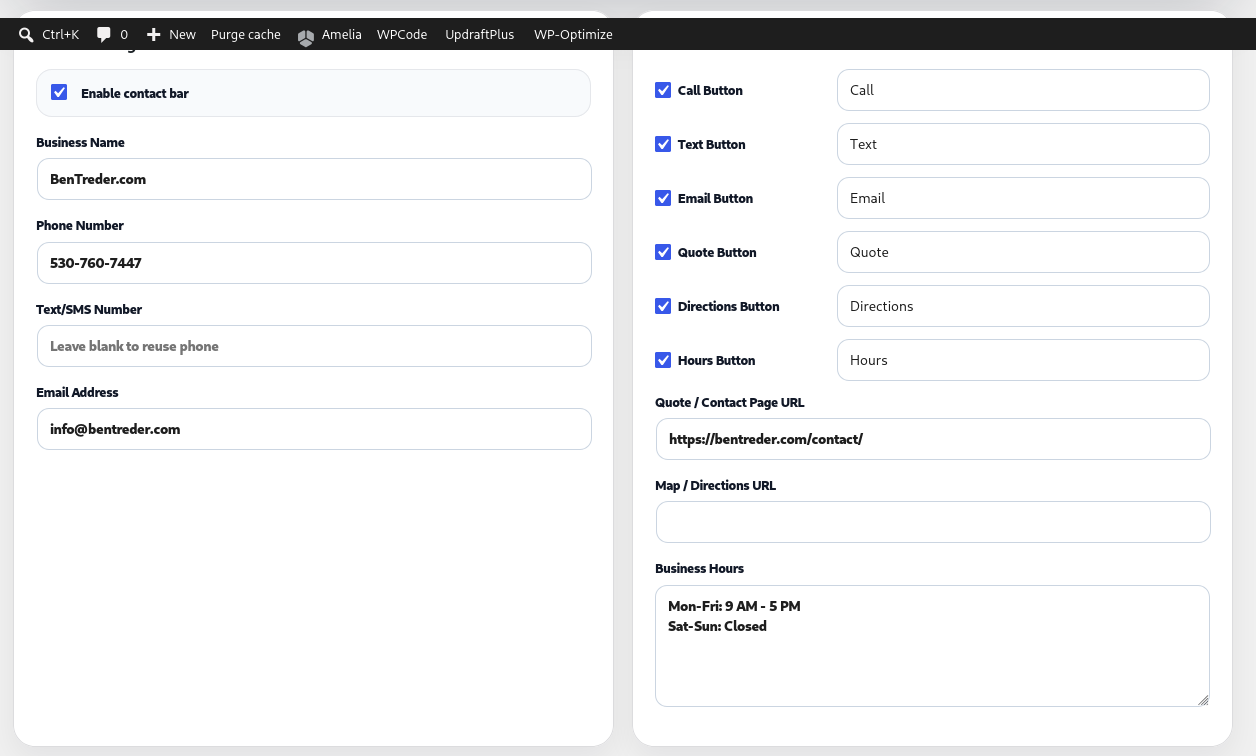Click the Enable contact bar label

click(x=135, y=93)
